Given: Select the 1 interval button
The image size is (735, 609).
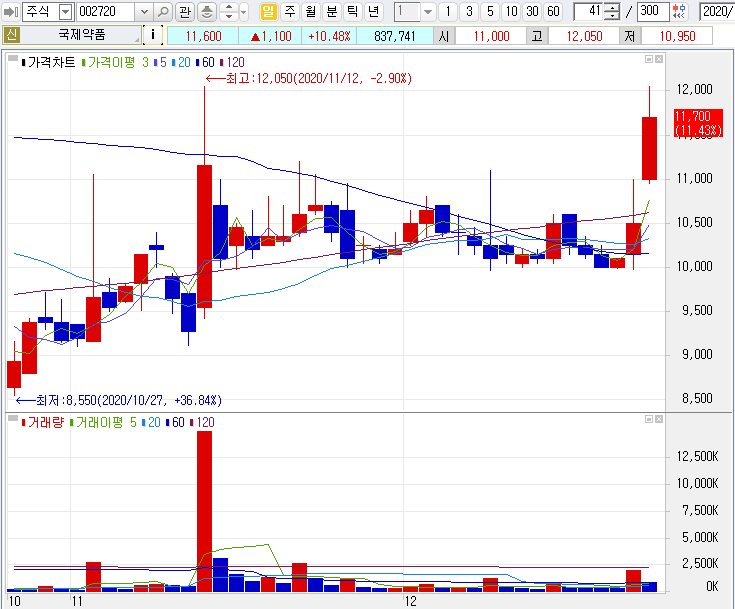Looking at the screenshot, I should [x=448, y=11].
